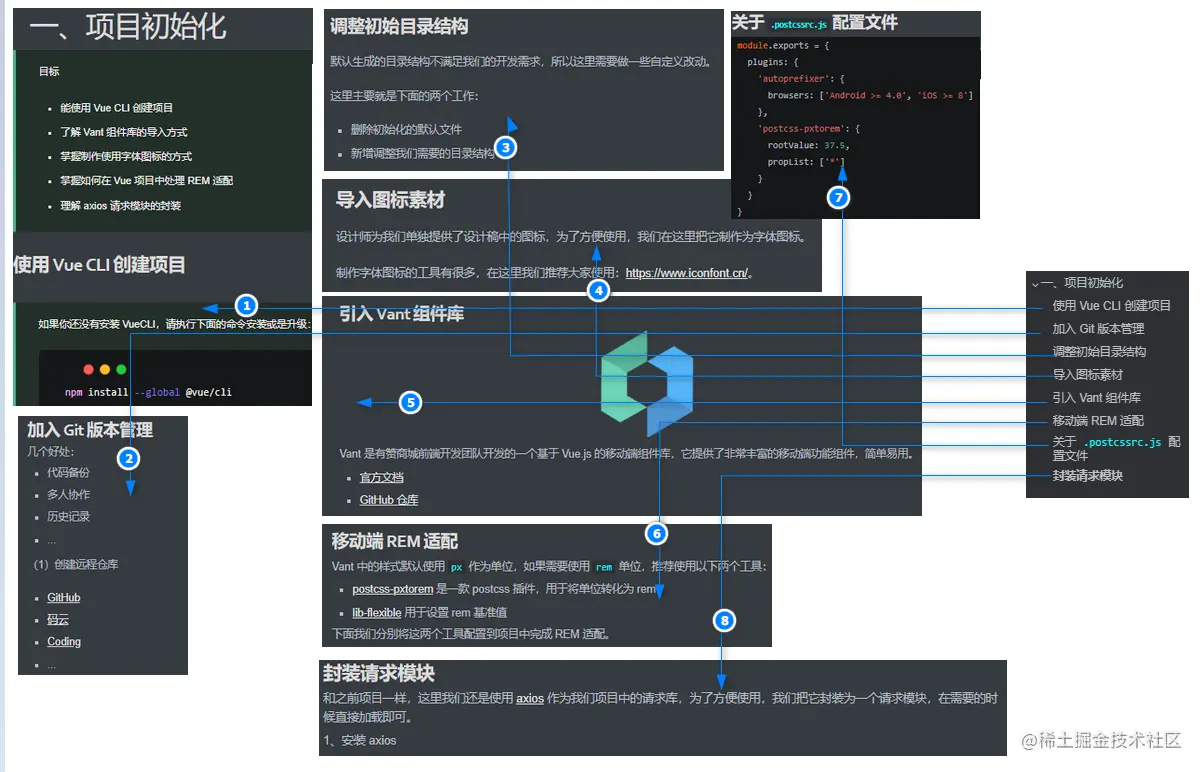Click the 加入 Git 版本管理 section heading
Image resolution: width=1203 pixels, height=772 pixels.
click(90, 430)
